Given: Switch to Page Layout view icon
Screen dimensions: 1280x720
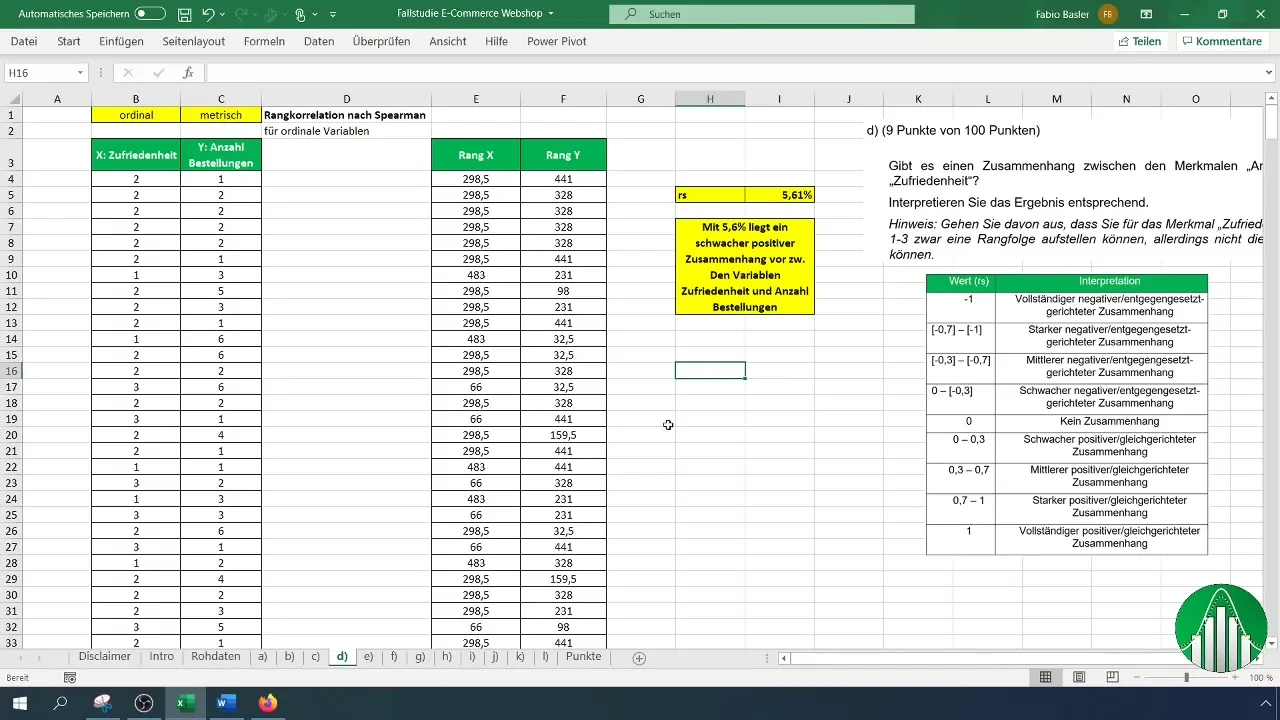Looking at the screenshot, I should [x=1079, y=677].
